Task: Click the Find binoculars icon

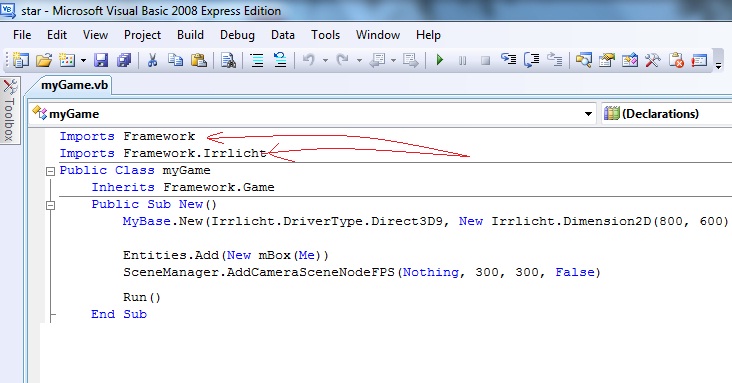Action: pyautogui.click(x=228, y=60)
